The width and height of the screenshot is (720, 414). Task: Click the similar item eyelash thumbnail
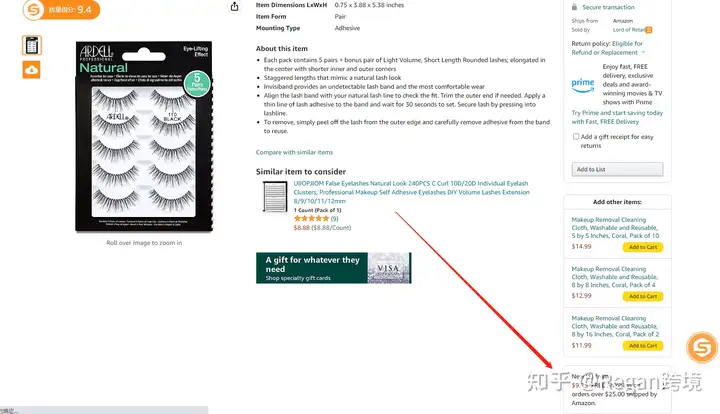pyautogui.click(x=275, y=197)
